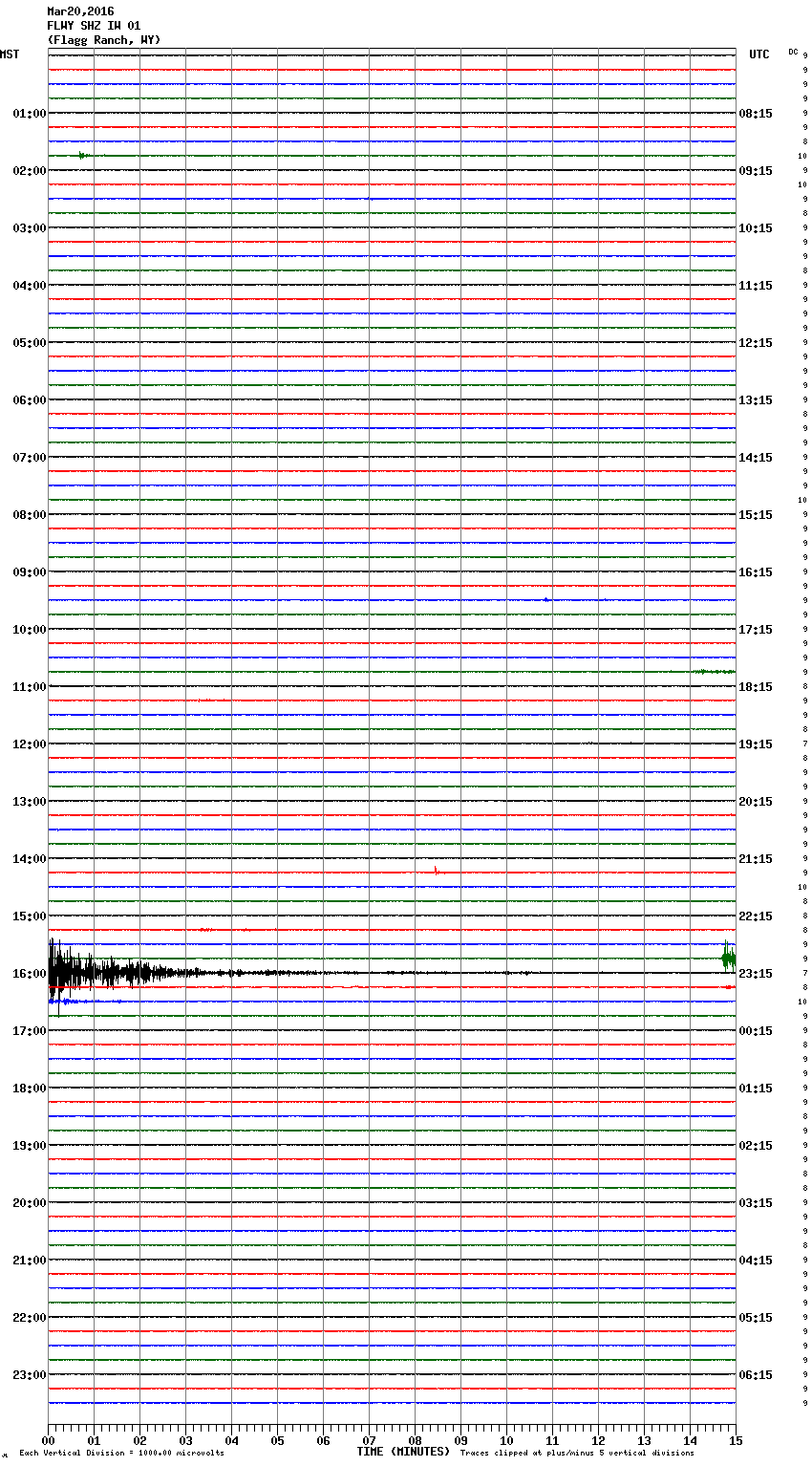Viewport: 812px width, 1466px height.
Task: Click the 15:15 UTC time label
Action: point(756,515)
